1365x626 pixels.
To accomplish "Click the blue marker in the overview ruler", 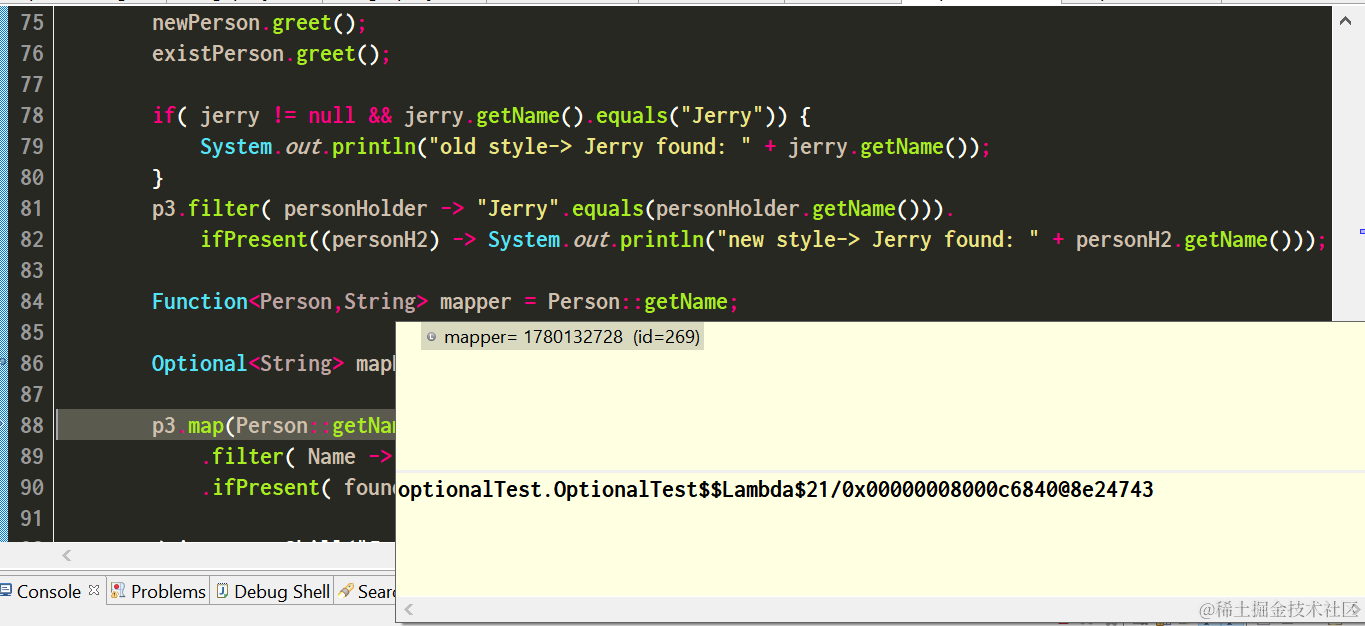I will (x=1361, y=230).
